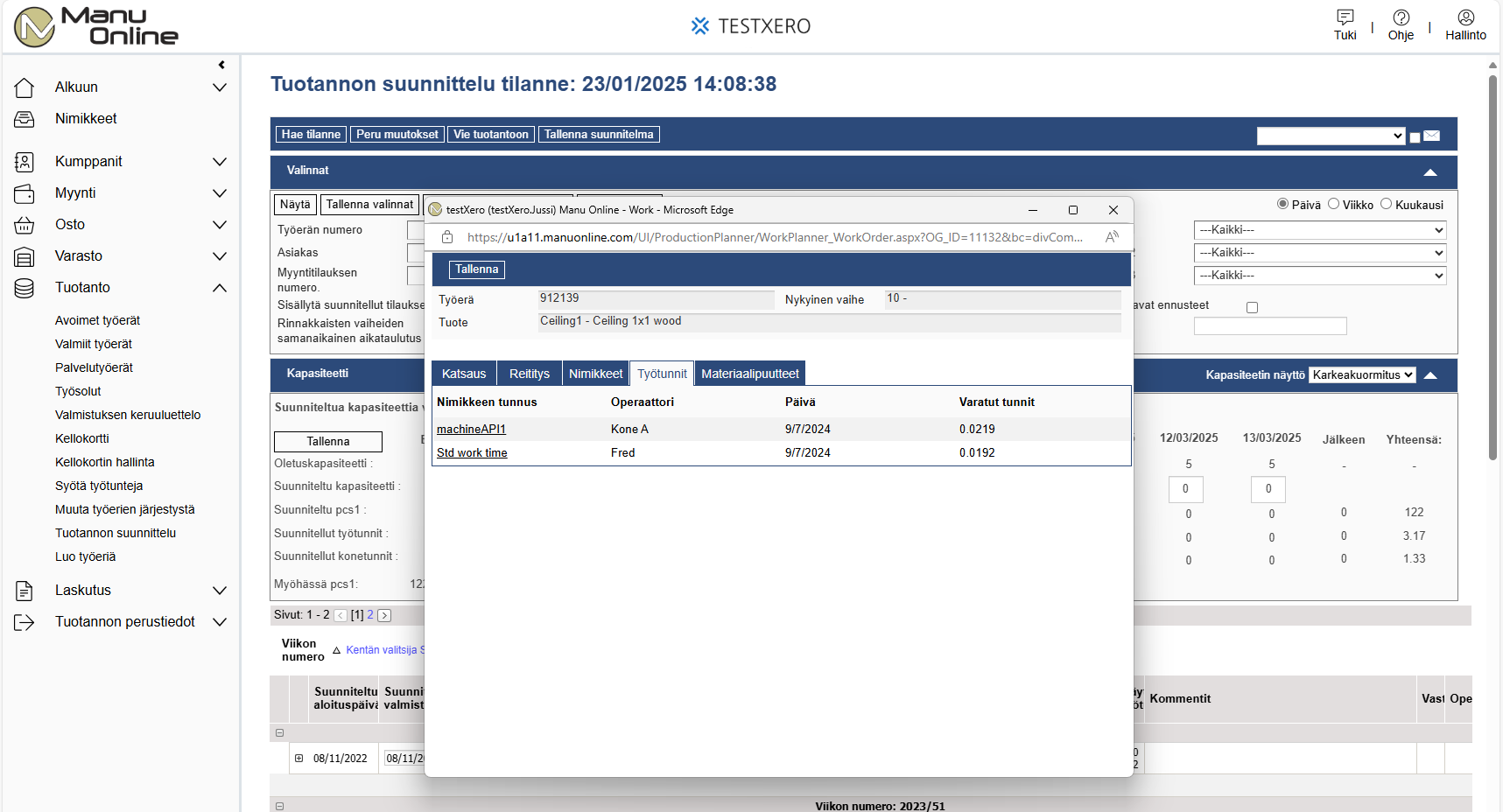Open the Karkeakuormitus dropdown

[1363, 374]
